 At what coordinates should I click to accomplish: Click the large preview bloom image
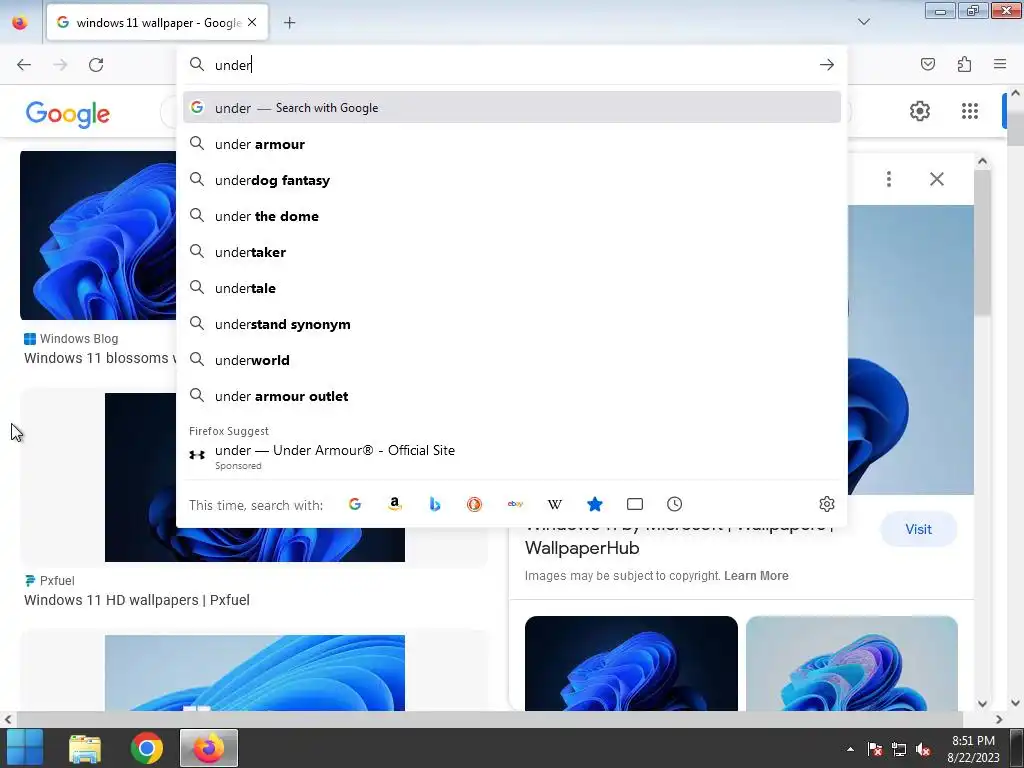pos(910,349)
